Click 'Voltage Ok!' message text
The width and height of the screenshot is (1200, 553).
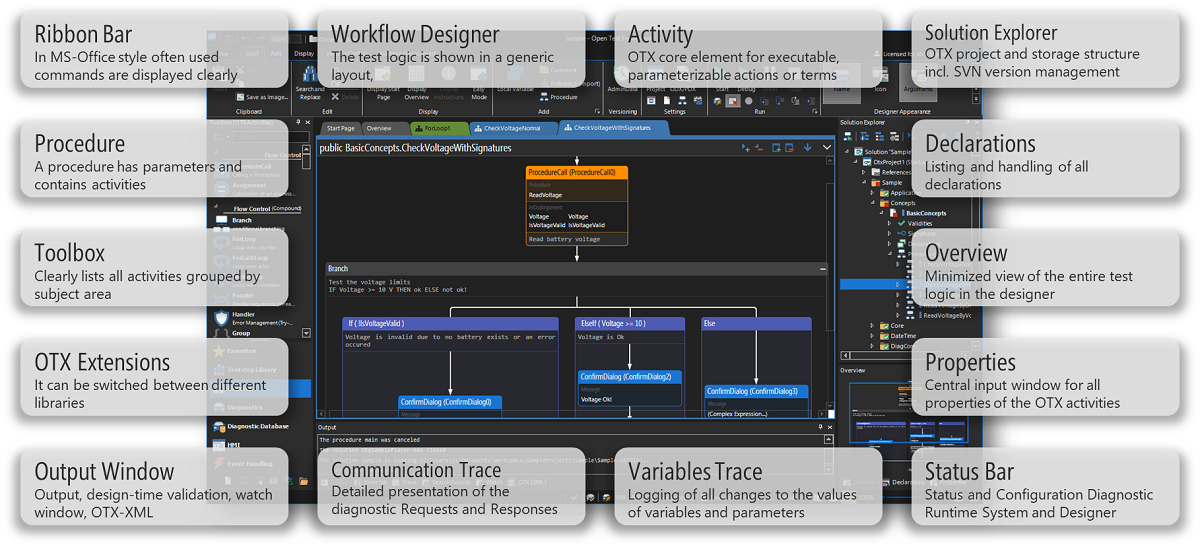pos(598,399)
